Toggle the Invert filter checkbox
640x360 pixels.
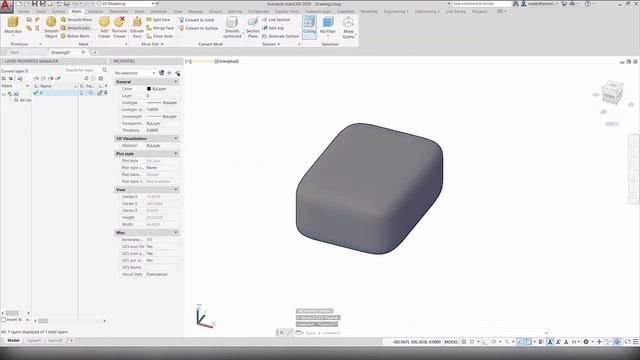[x=4, y=320]
